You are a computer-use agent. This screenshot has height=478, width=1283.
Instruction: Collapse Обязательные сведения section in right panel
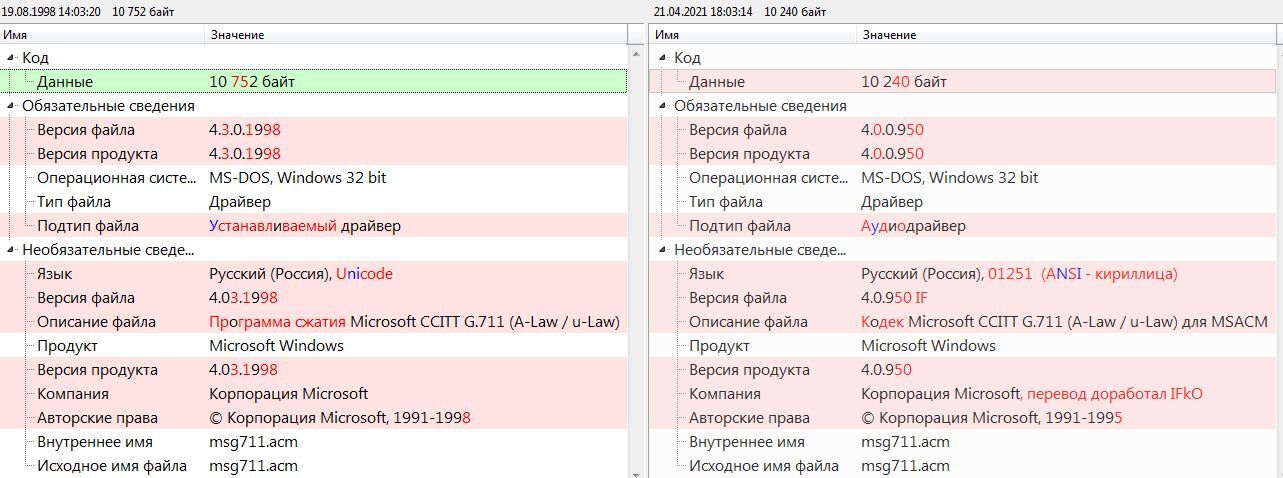tap(663, 106)
